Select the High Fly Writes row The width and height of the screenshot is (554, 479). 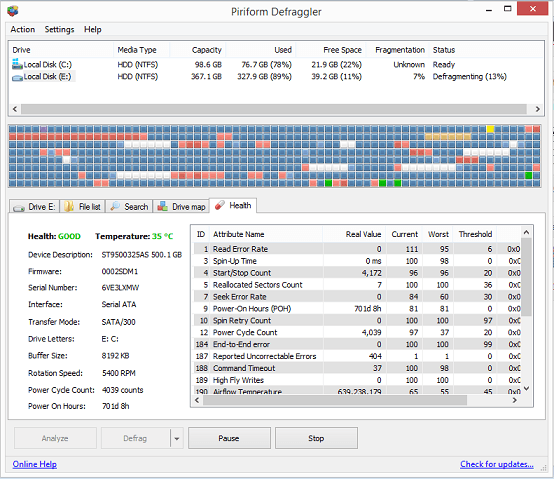click(x=357, y=380)
